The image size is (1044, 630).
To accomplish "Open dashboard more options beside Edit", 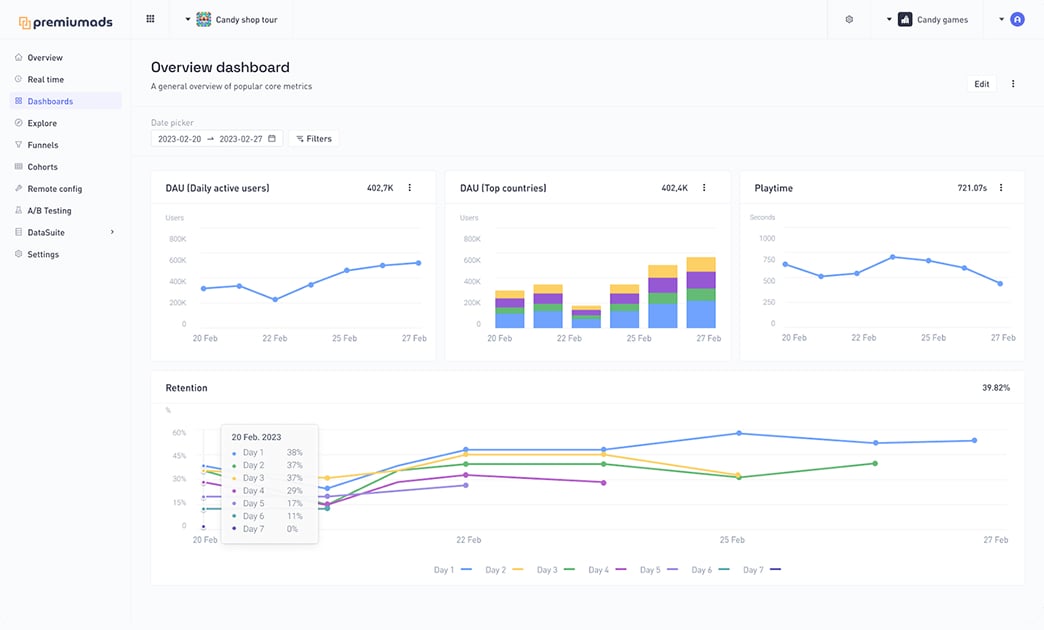I will point(1013,84).
